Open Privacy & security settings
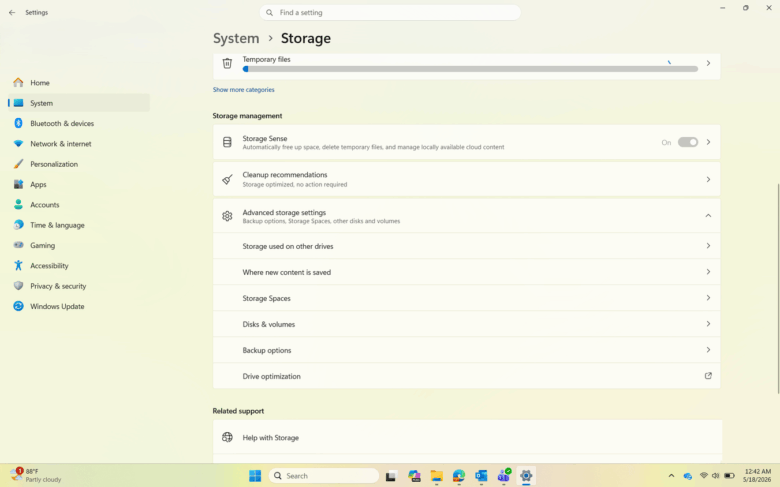 pos(79,287)
